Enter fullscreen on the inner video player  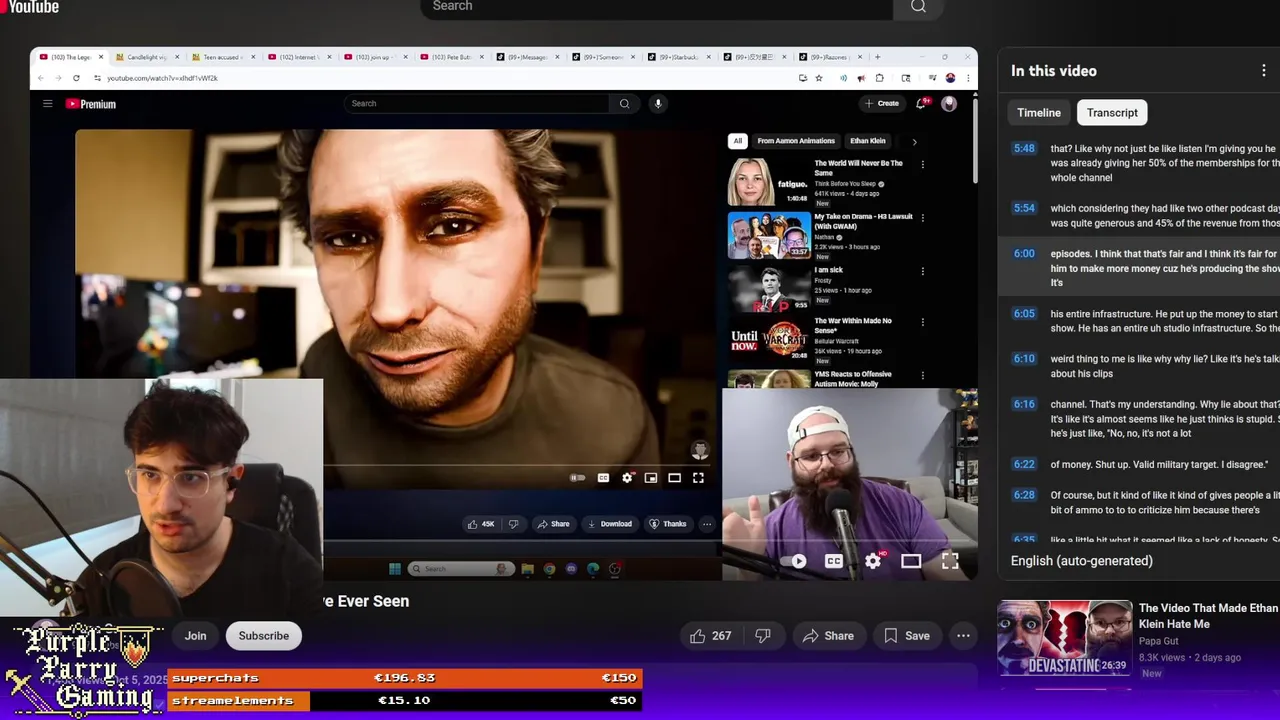click(698, 478)
